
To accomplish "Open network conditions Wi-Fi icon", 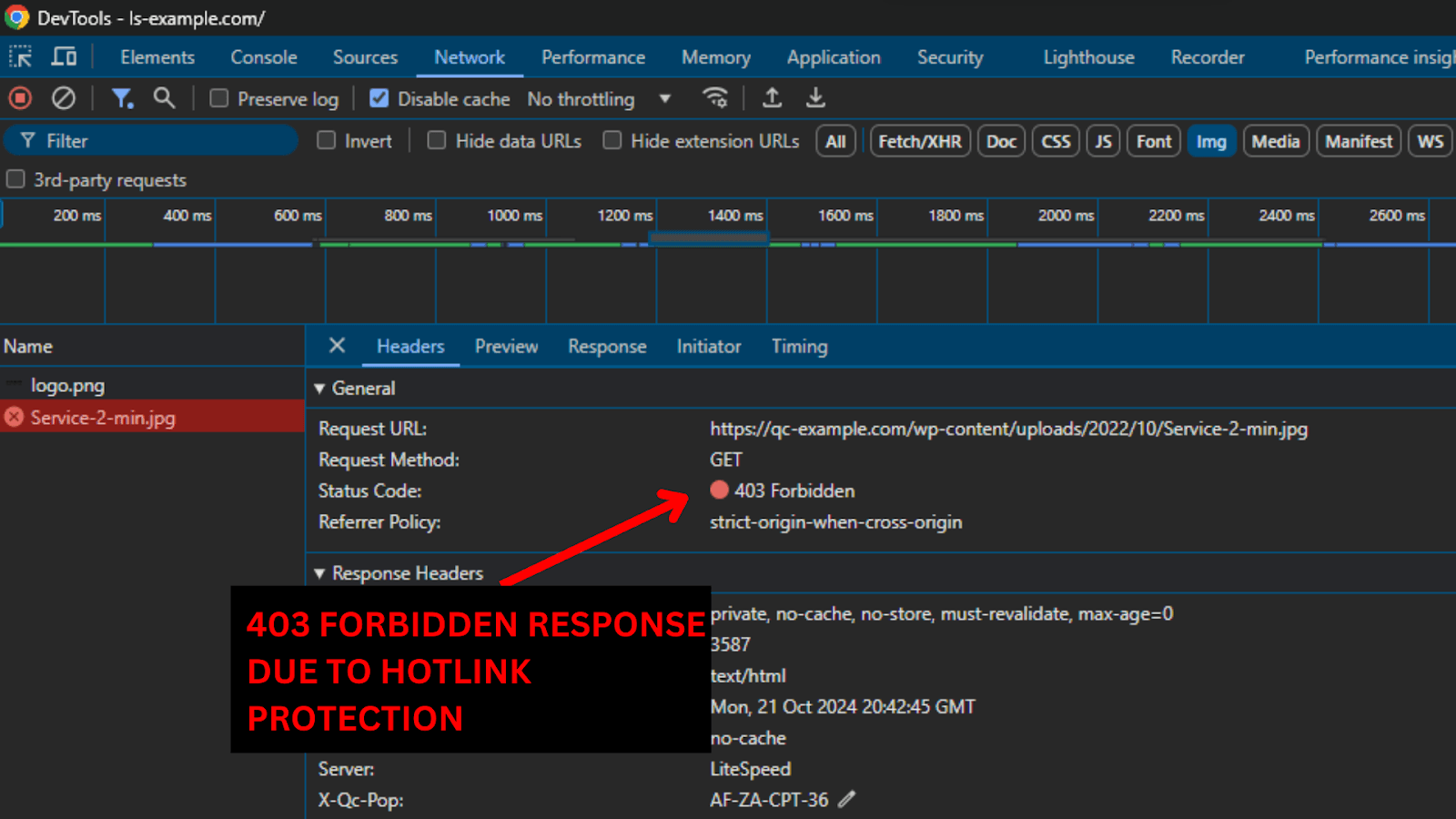I will [715, 98].
